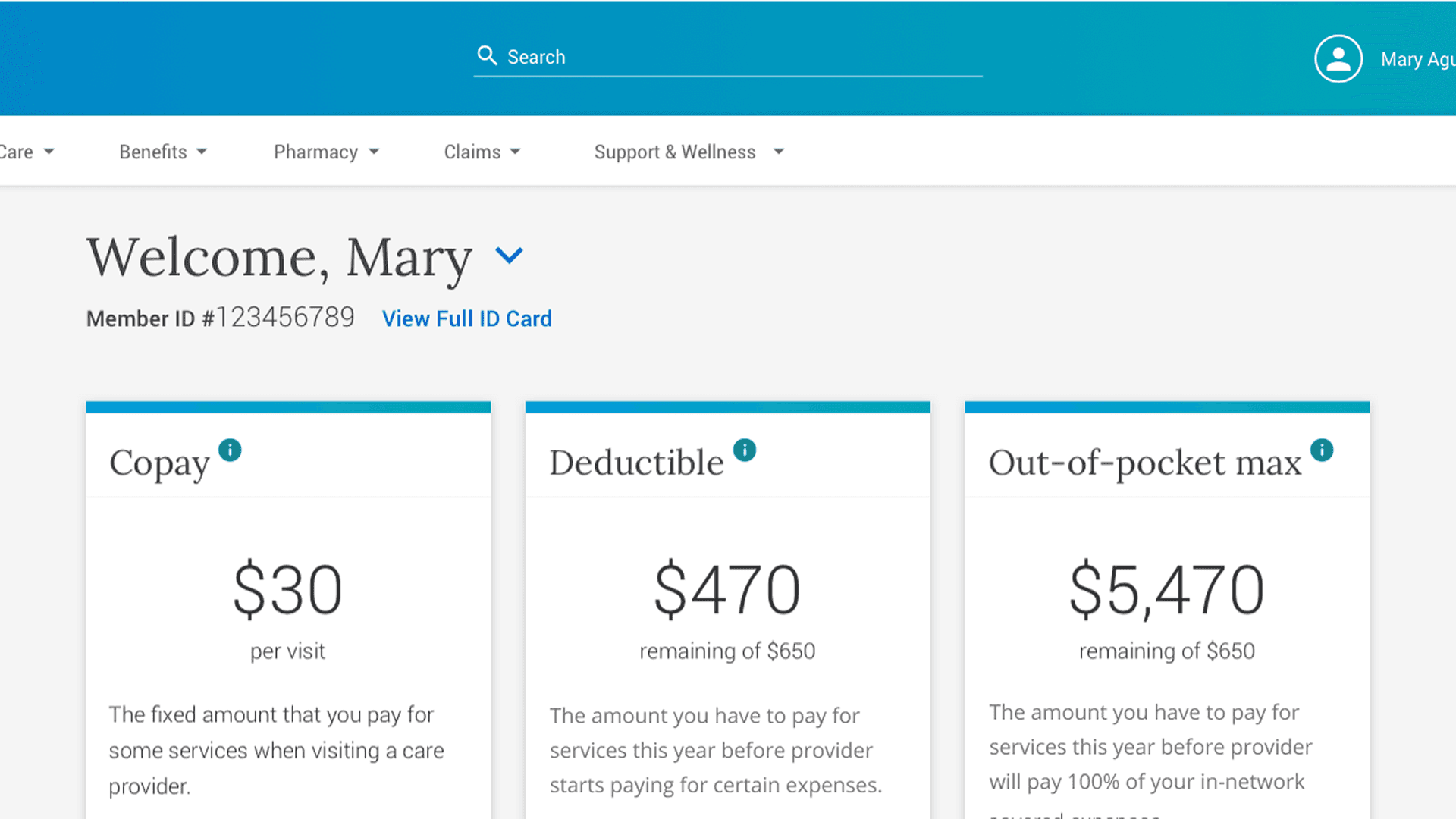Viewport: 1456px width, 819px height.
Task: Select the Copay card heading
Action: (x=159, y=463)
